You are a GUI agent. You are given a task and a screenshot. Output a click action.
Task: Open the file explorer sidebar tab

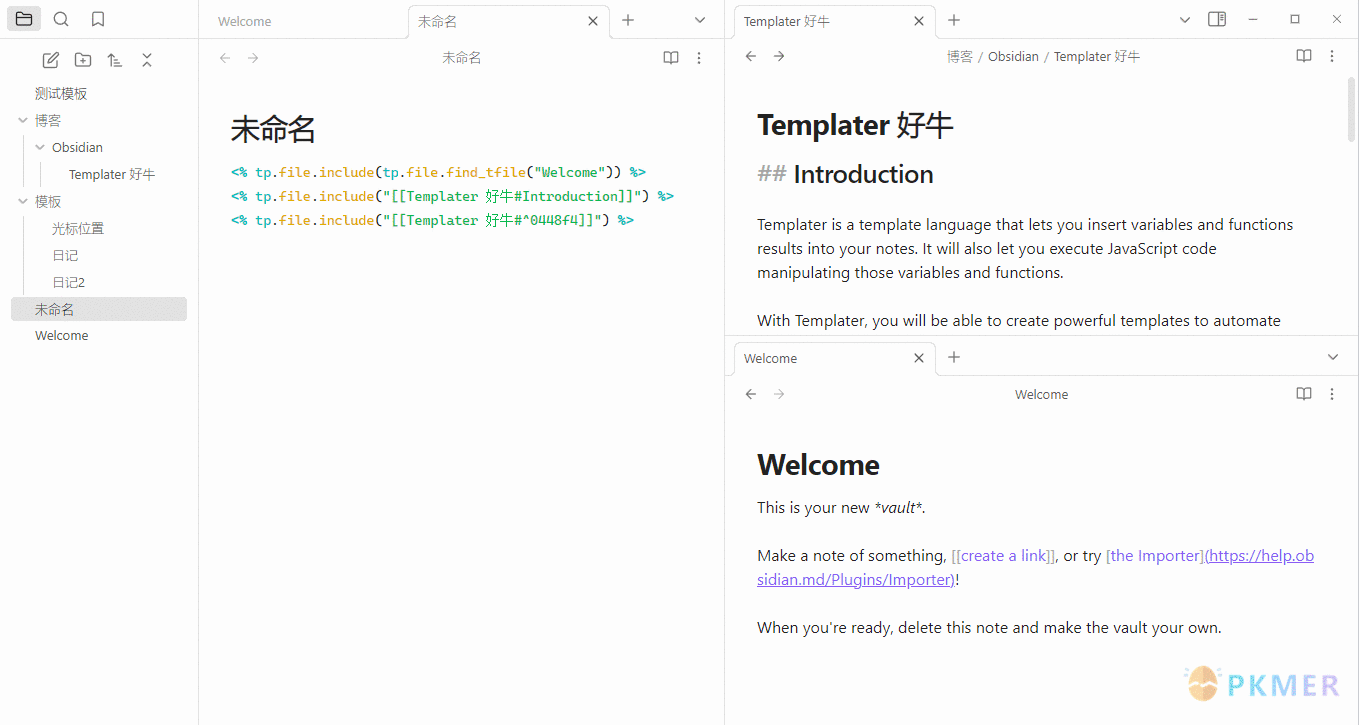click(x=24, y=19)
